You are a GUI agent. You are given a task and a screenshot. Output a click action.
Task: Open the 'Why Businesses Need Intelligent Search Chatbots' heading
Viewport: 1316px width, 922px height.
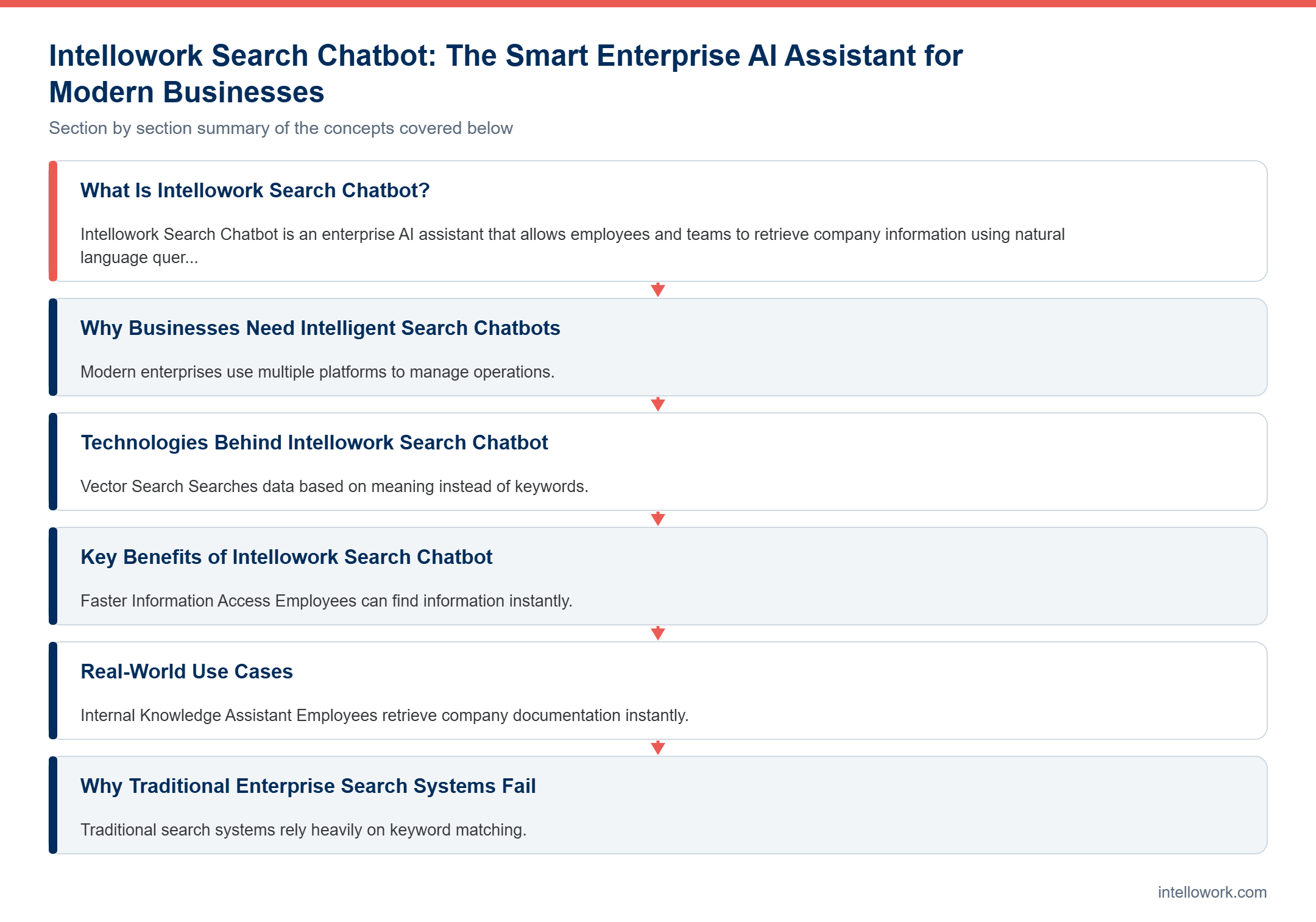320,328
